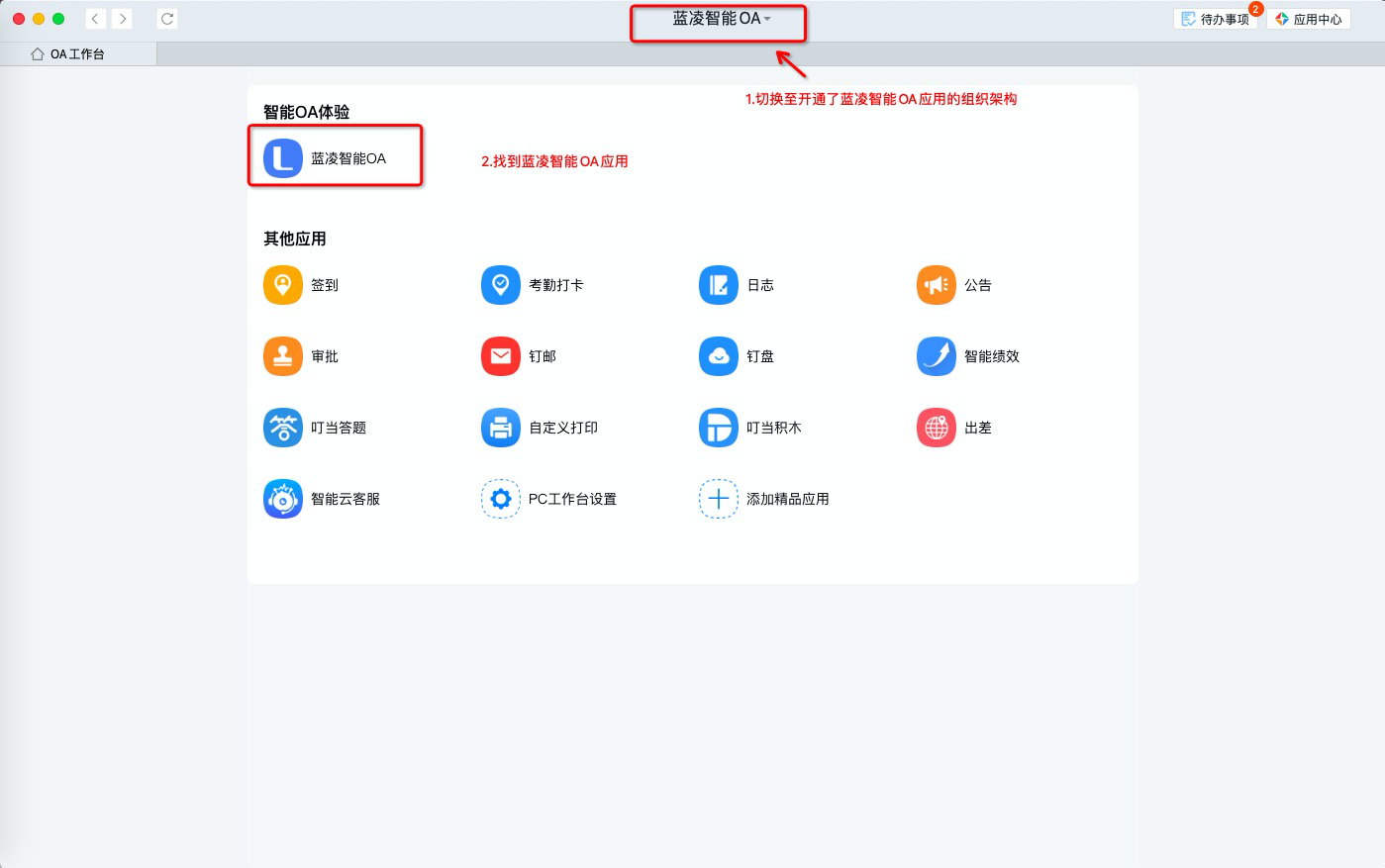Click the PC工作台设置 text label
This screenshot has height=868, width=1385.
click(572, 499)
